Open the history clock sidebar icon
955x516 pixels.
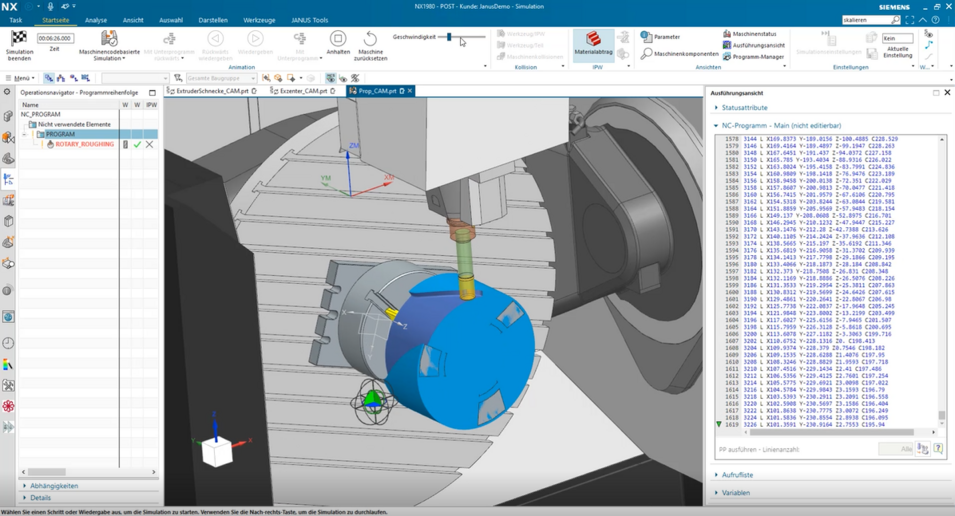click(x=8, y=344)
